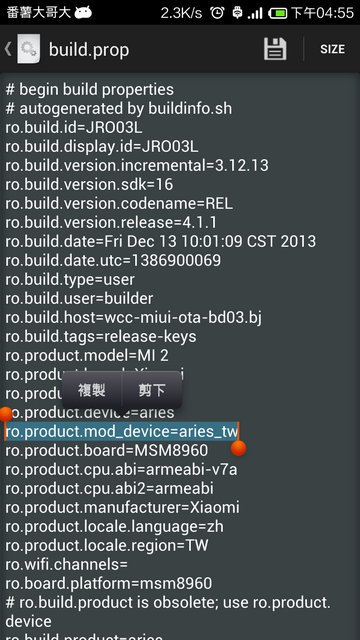This screenshot has width=360, height=640.
Task: Tap the build.prop title text
Action: click(x=89, y=49)
